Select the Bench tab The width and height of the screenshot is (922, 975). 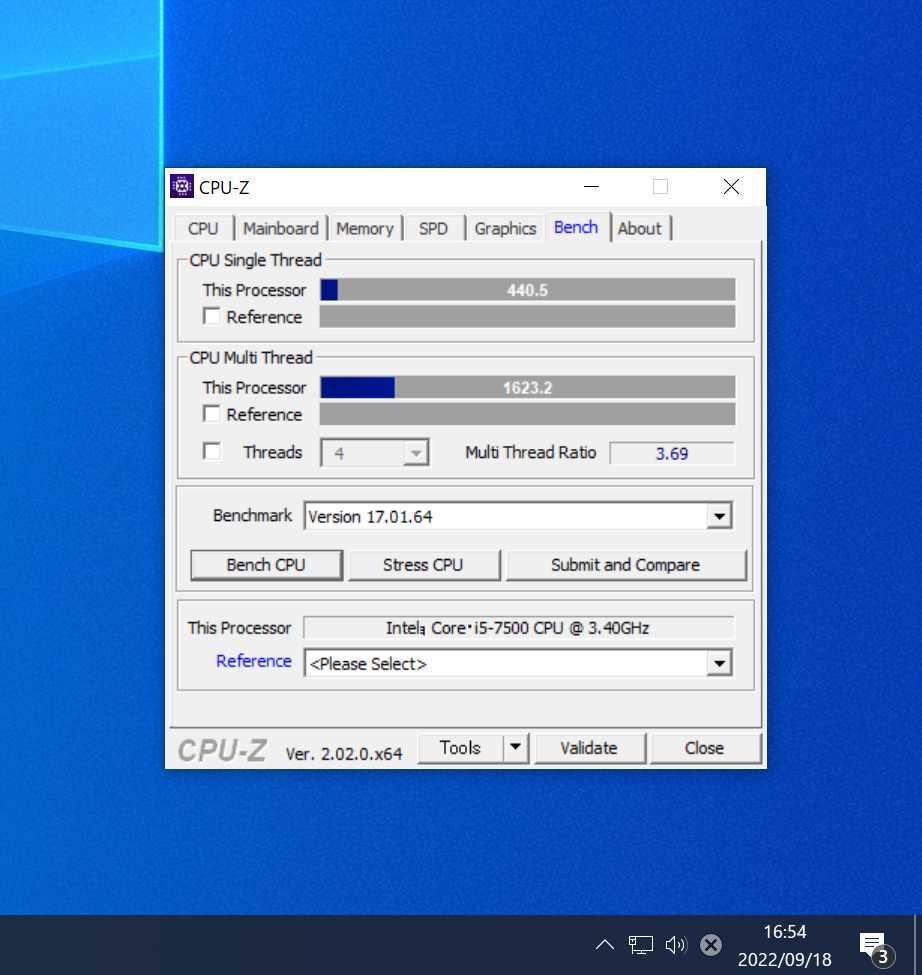[576, 227]
